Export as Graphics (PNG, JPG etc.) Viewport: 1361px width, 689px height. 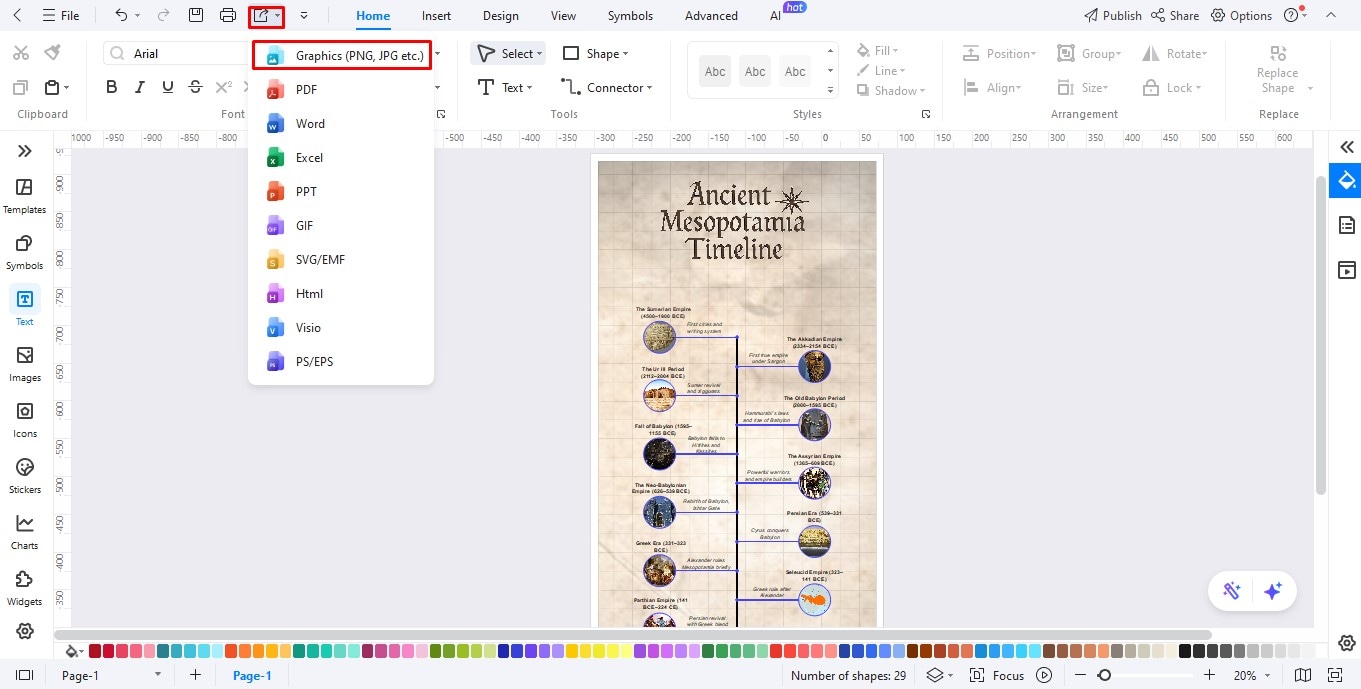[x=341, y=55]
